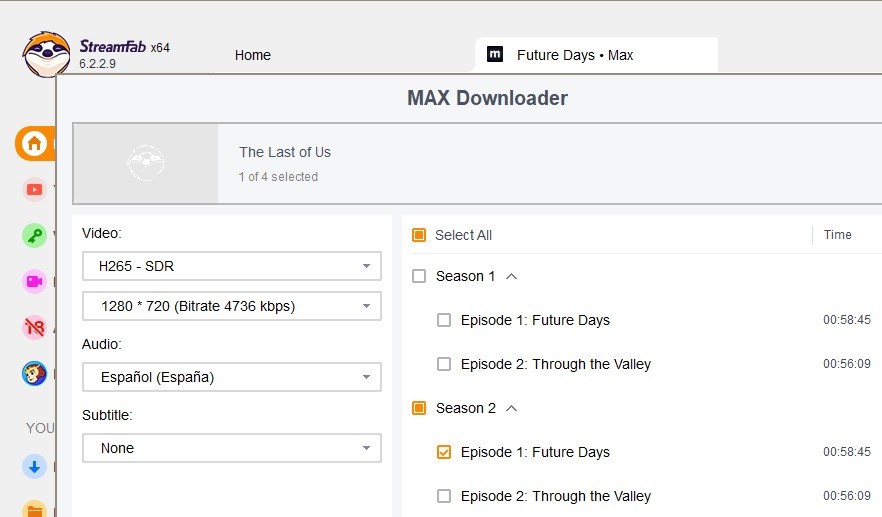The height and width of the screenshot is (517, 882).
Task: Click the Season 2 label
Action: 466,408
